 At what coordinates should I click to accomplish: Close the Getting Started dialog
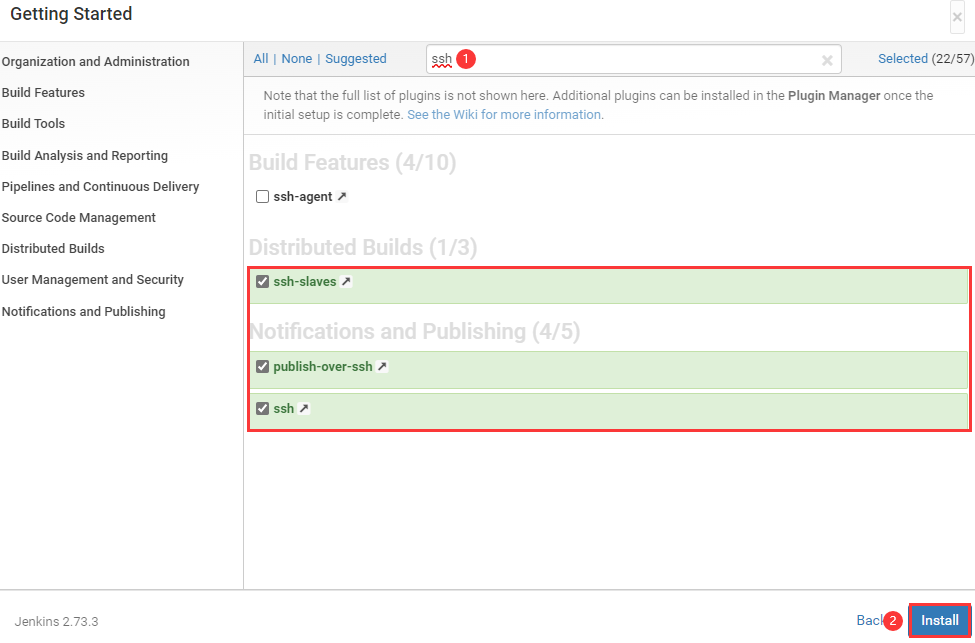click(957, 17)
